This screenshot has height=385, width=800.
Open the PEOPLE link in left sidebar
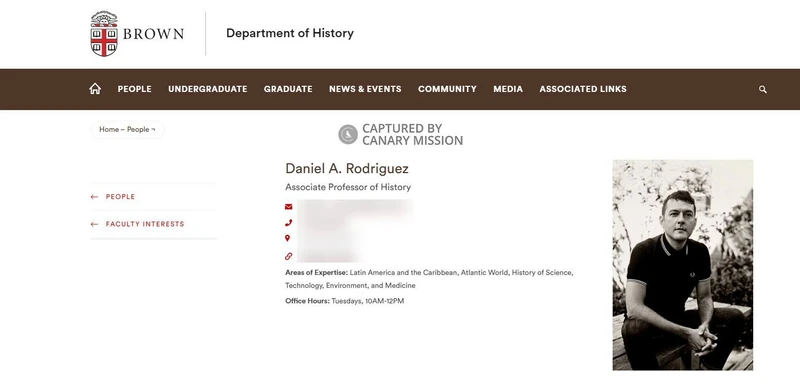click(120, 197)
